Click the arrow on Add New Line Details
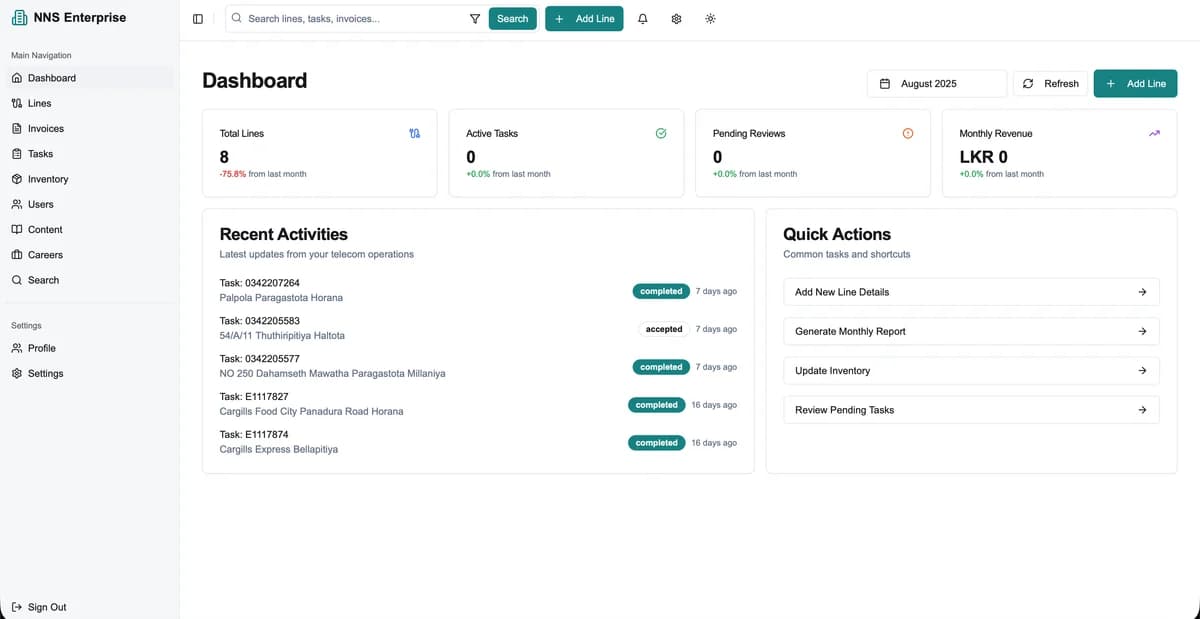Image resolution: width=1200 pixels, height=619 pixels. click(1142, 292)
